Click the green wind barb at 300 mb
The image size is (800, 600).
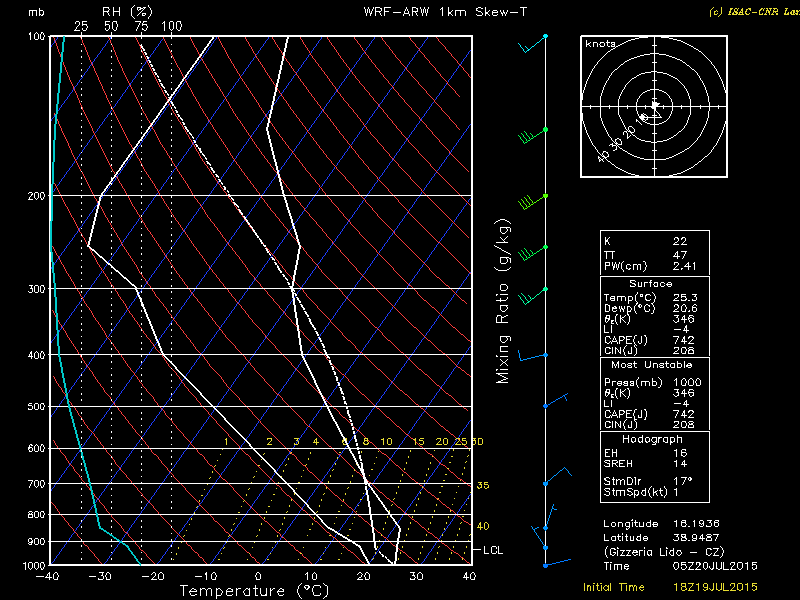[533, 296]
